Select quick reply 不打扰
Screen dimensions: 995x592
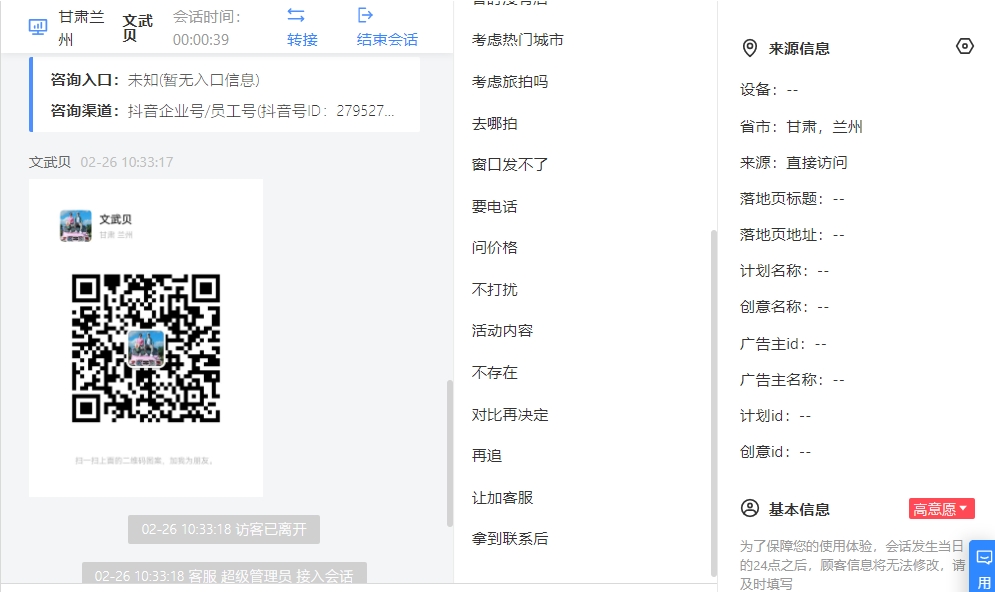[494, 290]
